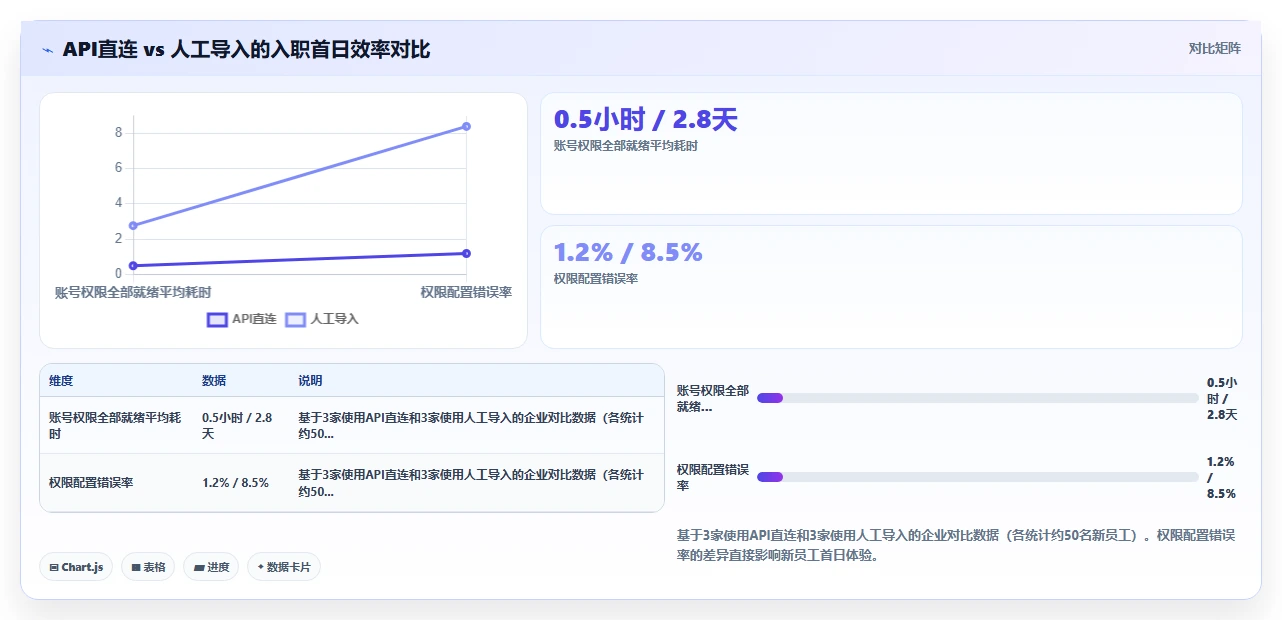Click the 人工导入 data point at 权限配置错误率

[466, 126]
